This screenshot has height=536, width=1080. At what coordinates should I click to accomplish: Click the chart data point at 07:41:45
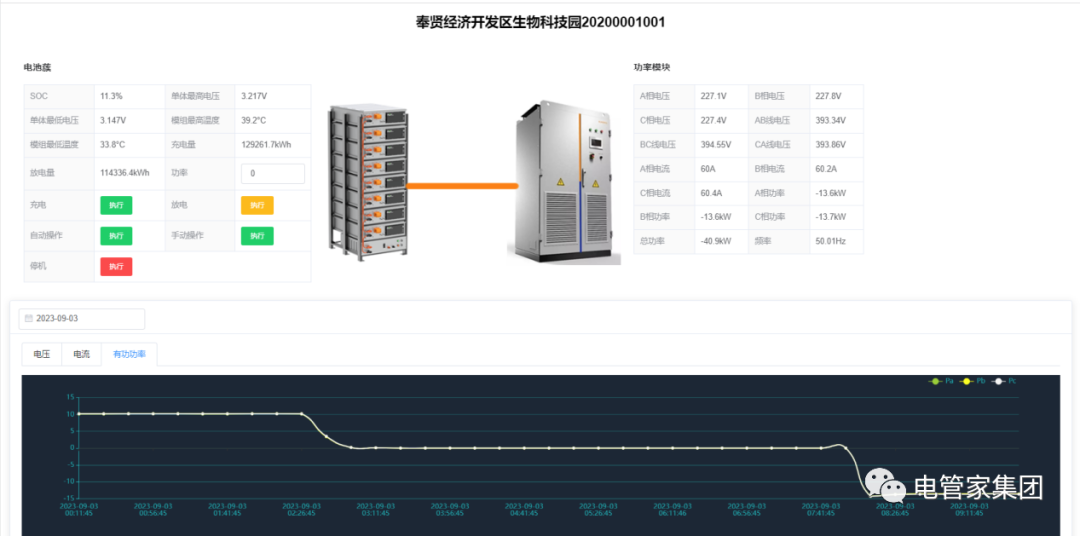pyautogui.click(x=820, y=448)
